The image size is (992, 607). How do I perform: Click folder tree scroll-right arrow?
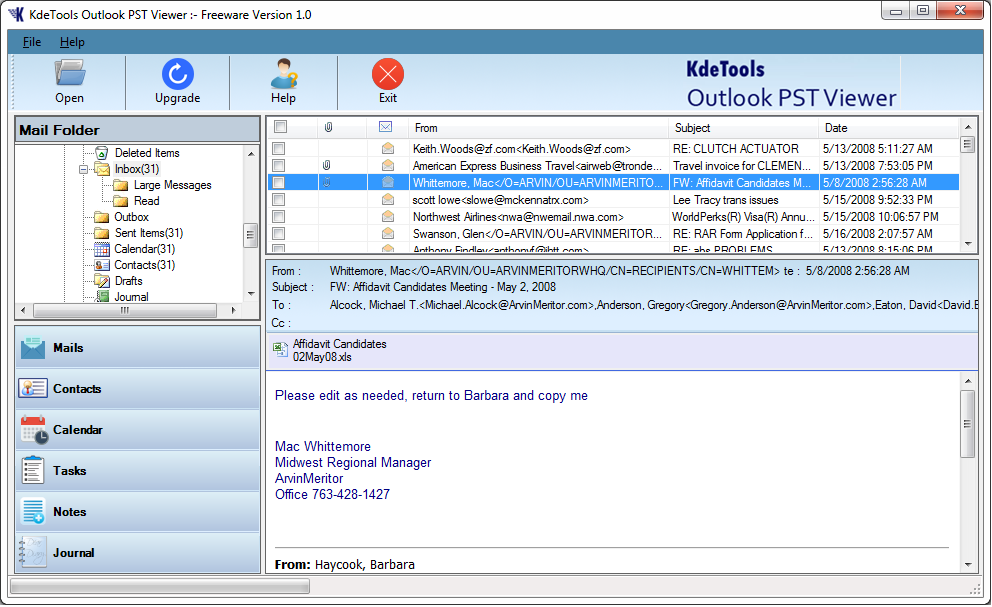coord(233,310)
